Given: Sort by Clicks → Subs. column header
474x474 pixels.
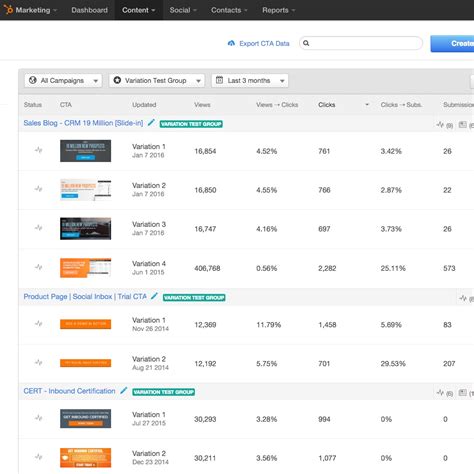Looking at the screenshot, I should 401,105.
